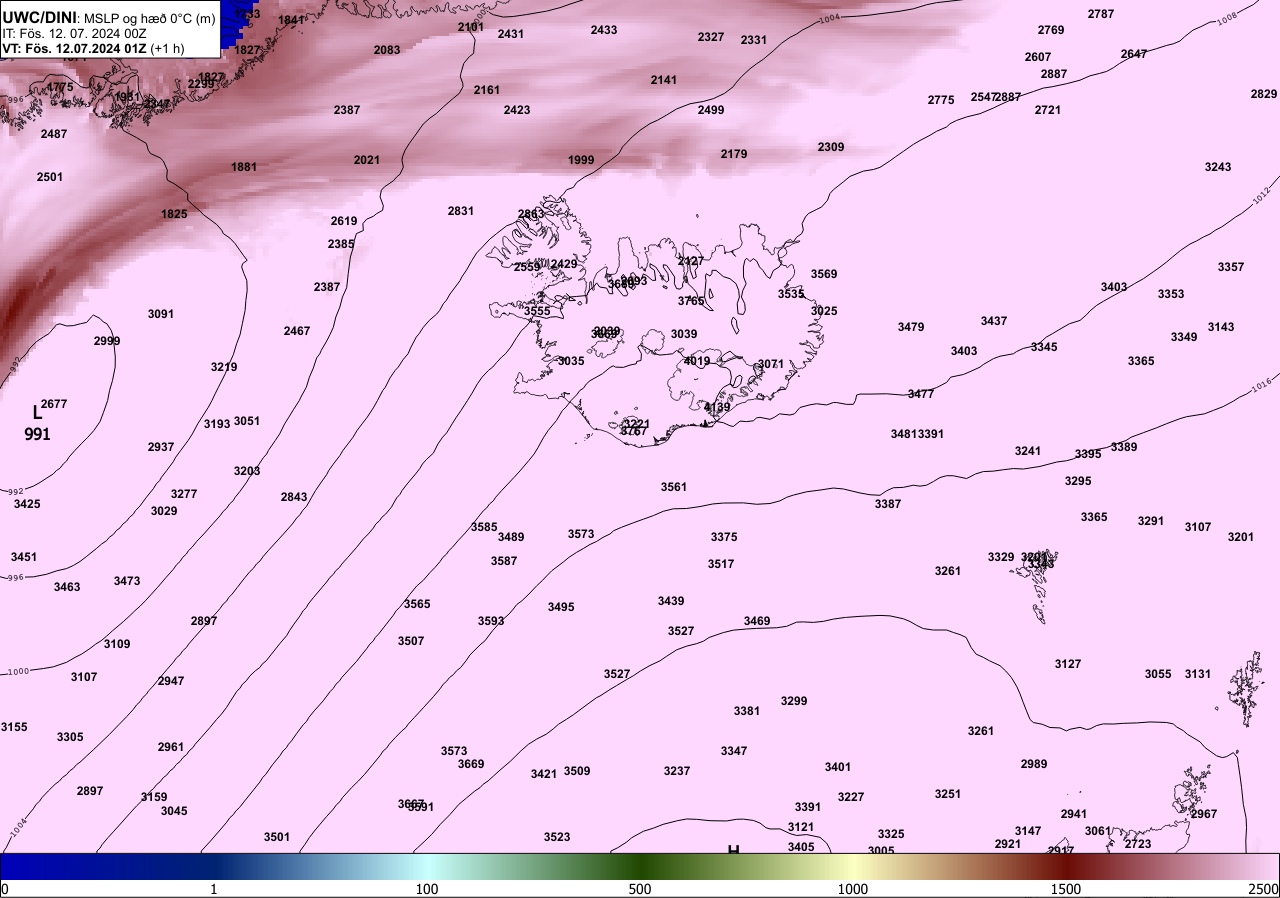Click the 2967 value near Scotland
1280x898 pixels.
(x=1204, y=814)
